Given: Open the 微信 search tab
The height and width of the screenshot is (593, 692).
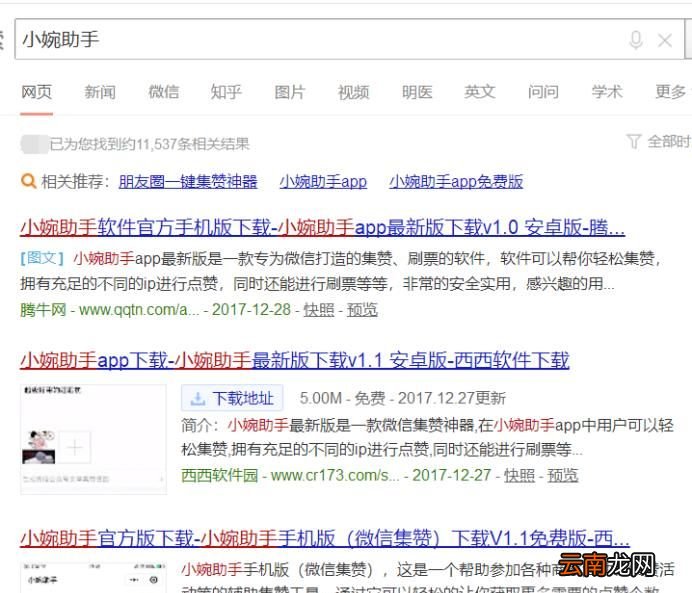Looking at the screenshot, I should [164, 92].
